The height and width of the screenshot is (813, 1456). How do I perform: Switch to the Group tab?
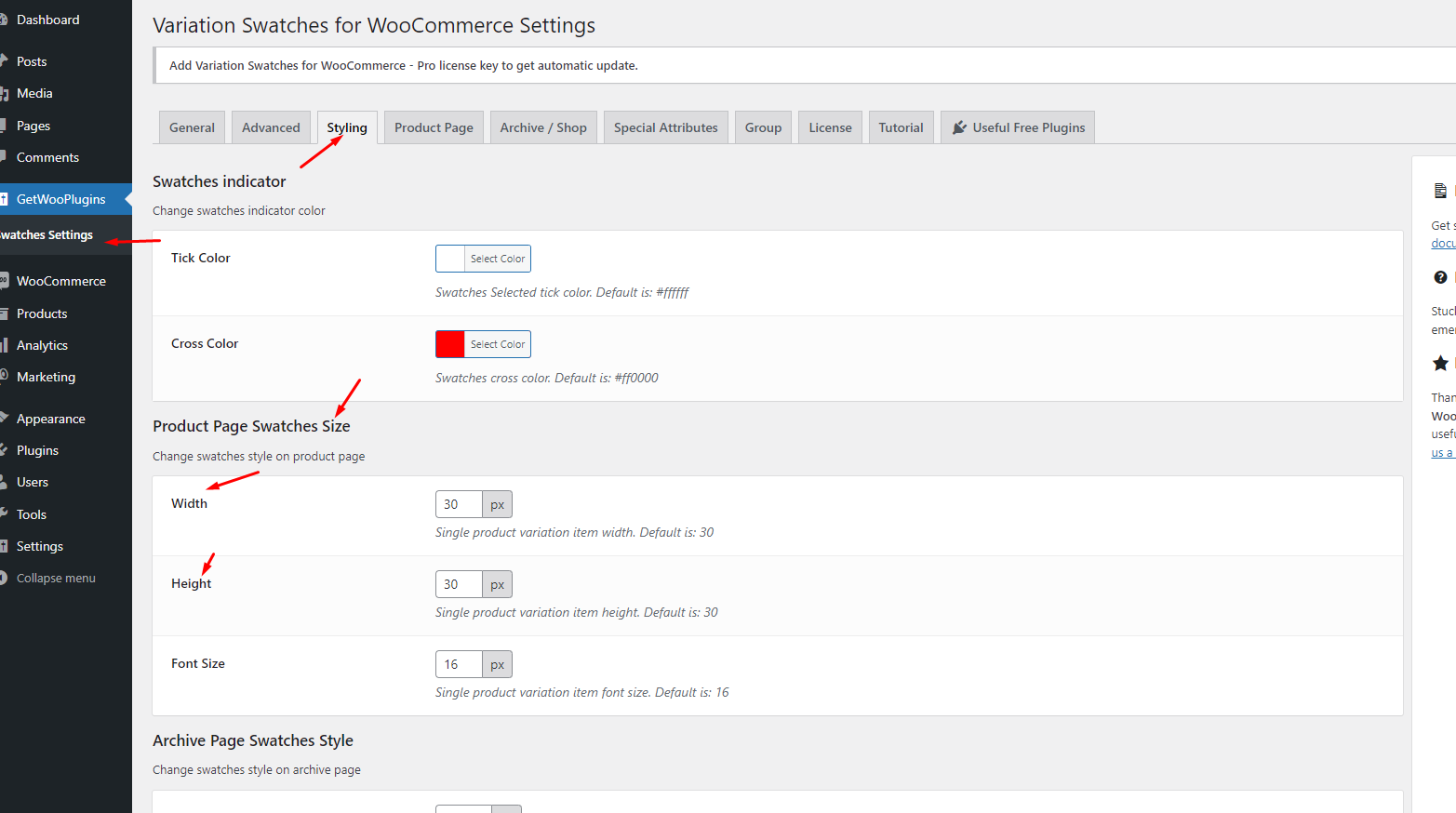(763, 127)
